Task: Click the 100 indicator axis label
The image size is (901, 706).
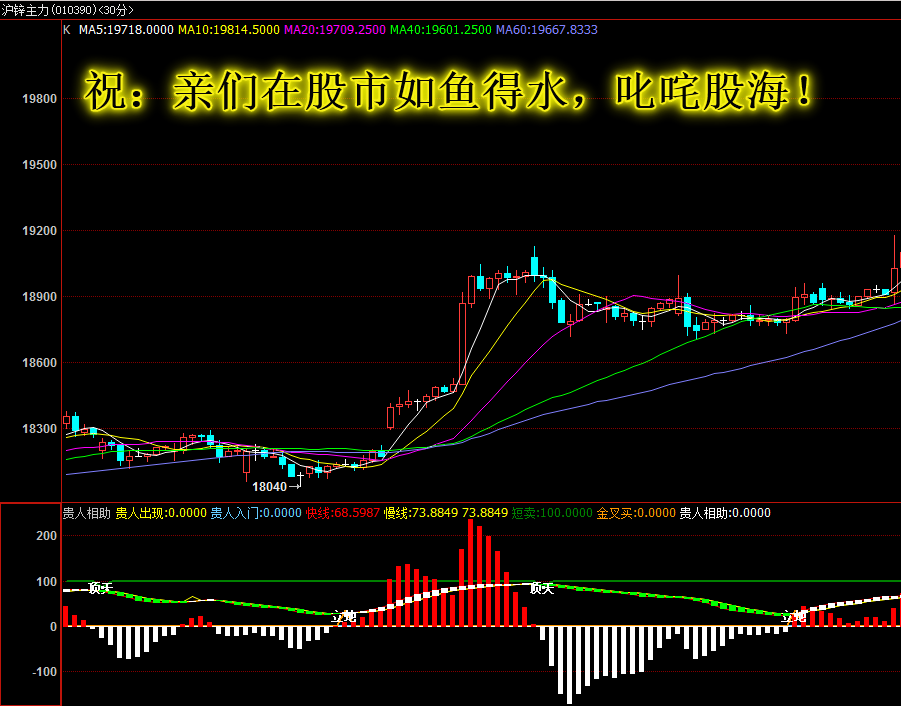Action: pyautogui.click(x=47, y=582)
